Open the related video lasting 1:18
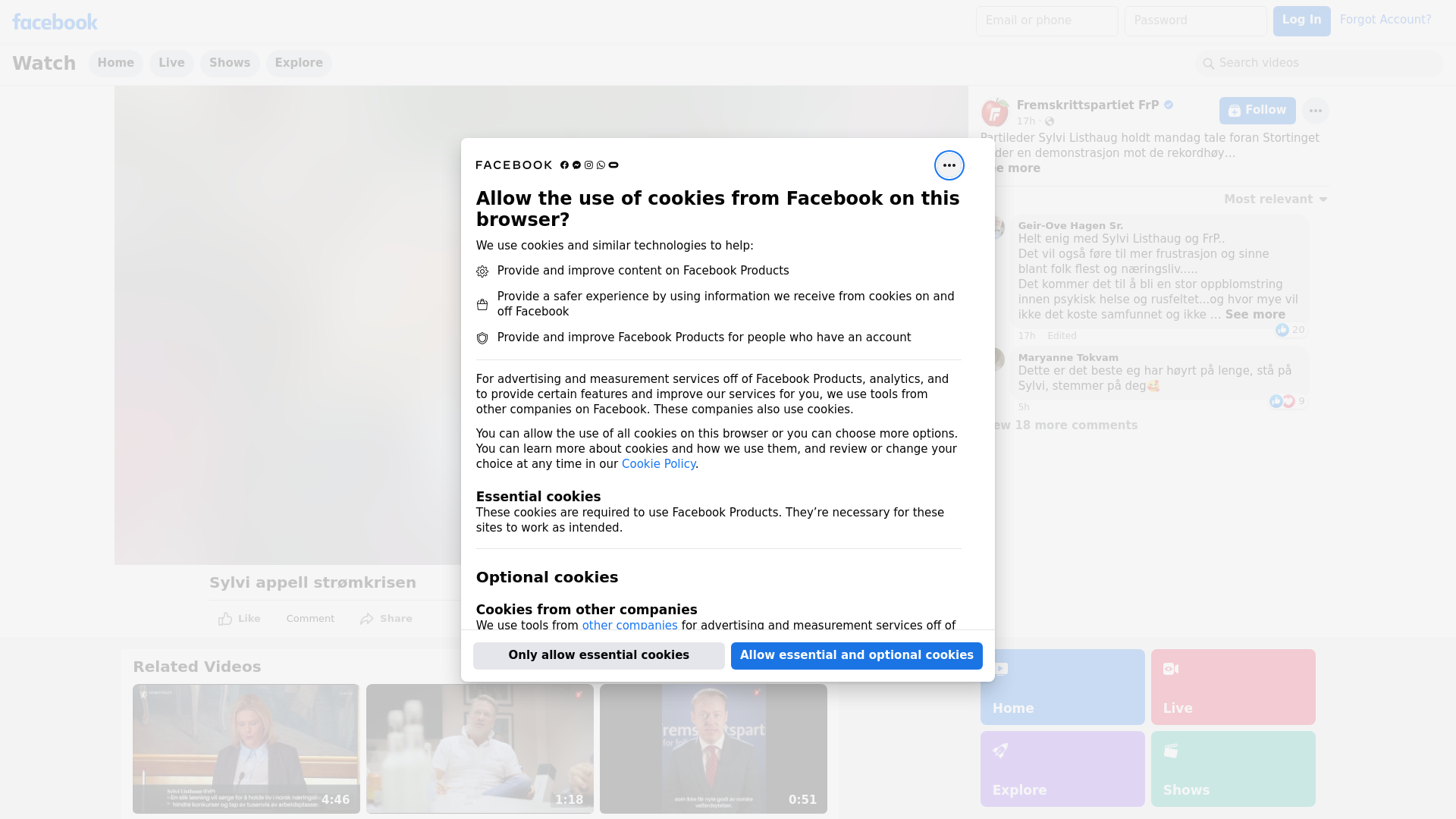The image size is (1456, 819). [480, 749]
